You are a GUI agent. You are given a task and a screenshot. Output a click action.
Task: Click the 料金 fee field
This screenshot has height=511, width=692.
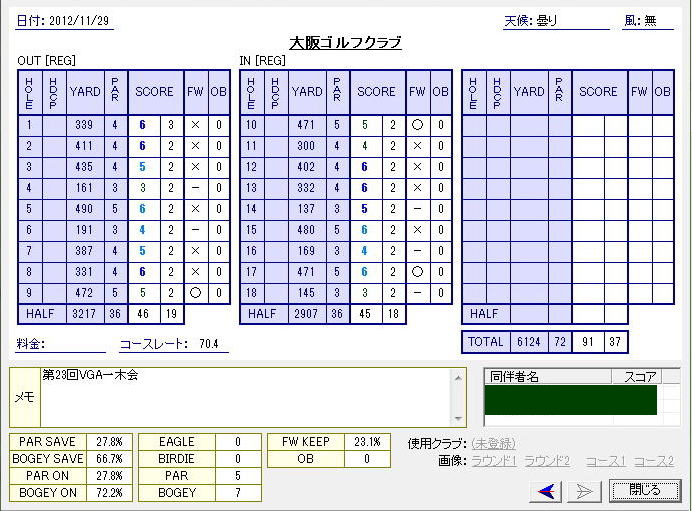click(75, 344)
